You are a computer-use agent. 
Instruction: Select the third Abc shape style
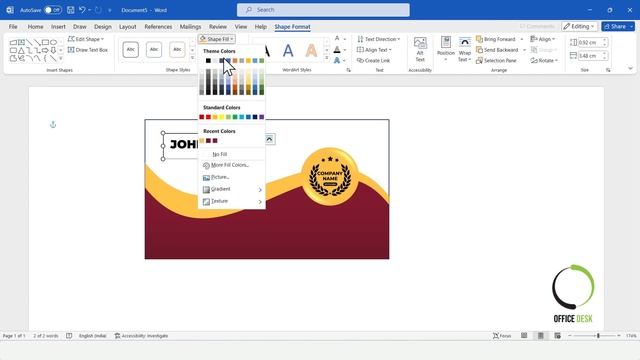click(177, 49)
